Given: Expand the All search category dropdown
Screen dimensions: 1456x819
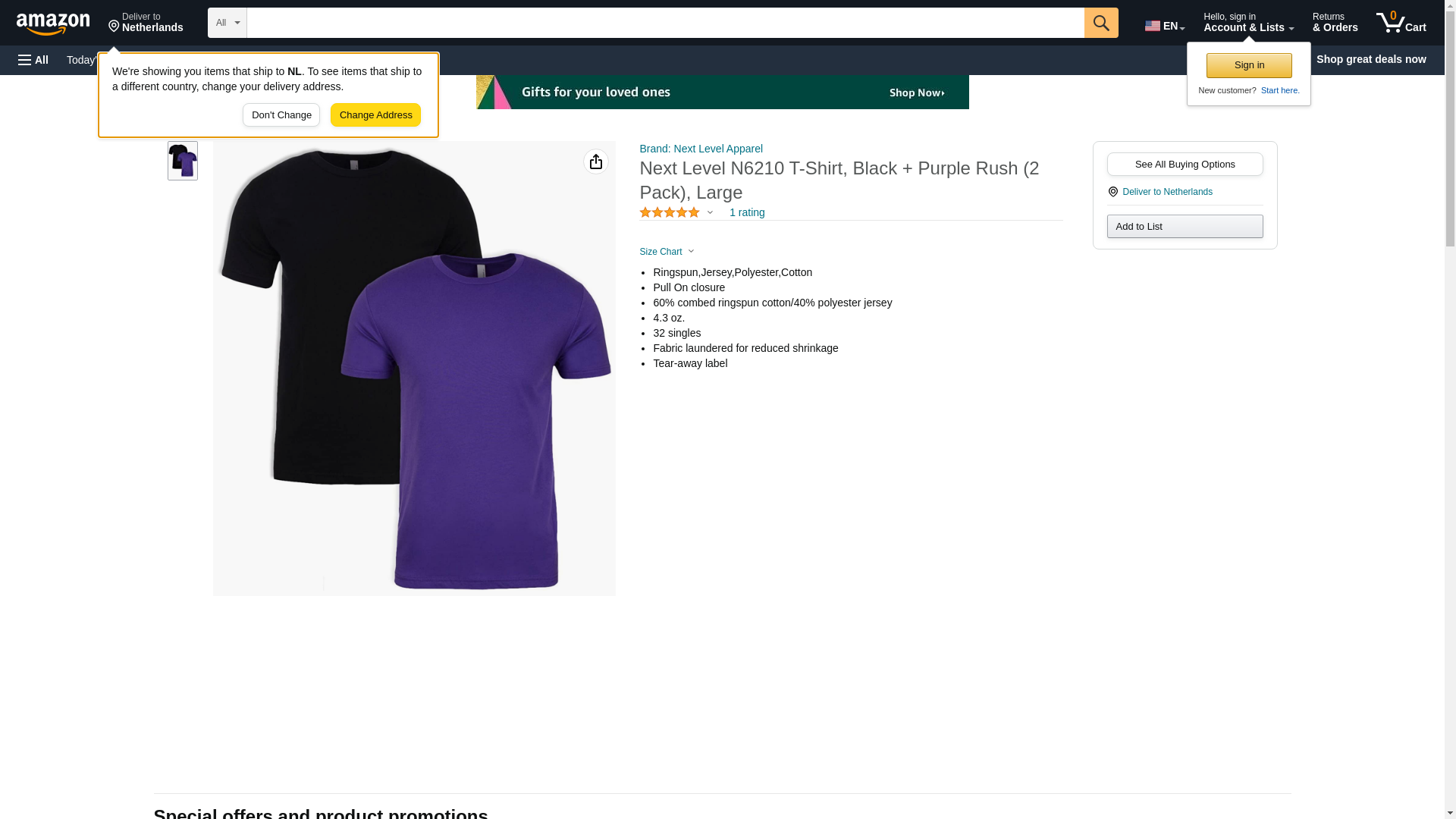Looking at the screenshot, I should point(227,23).
